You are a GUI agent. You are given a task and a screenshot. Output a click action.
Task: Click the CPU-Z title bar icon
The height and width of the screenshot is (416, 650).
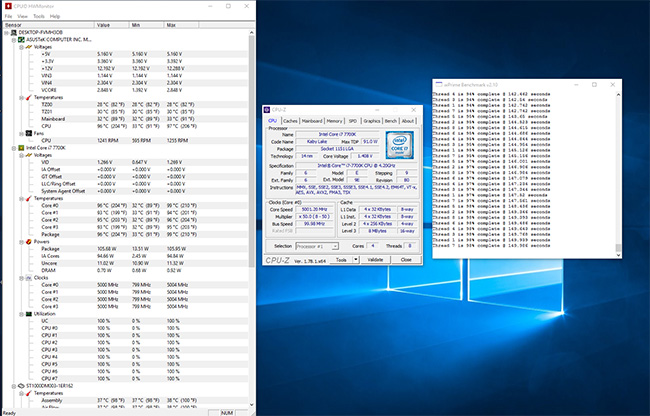267,110
